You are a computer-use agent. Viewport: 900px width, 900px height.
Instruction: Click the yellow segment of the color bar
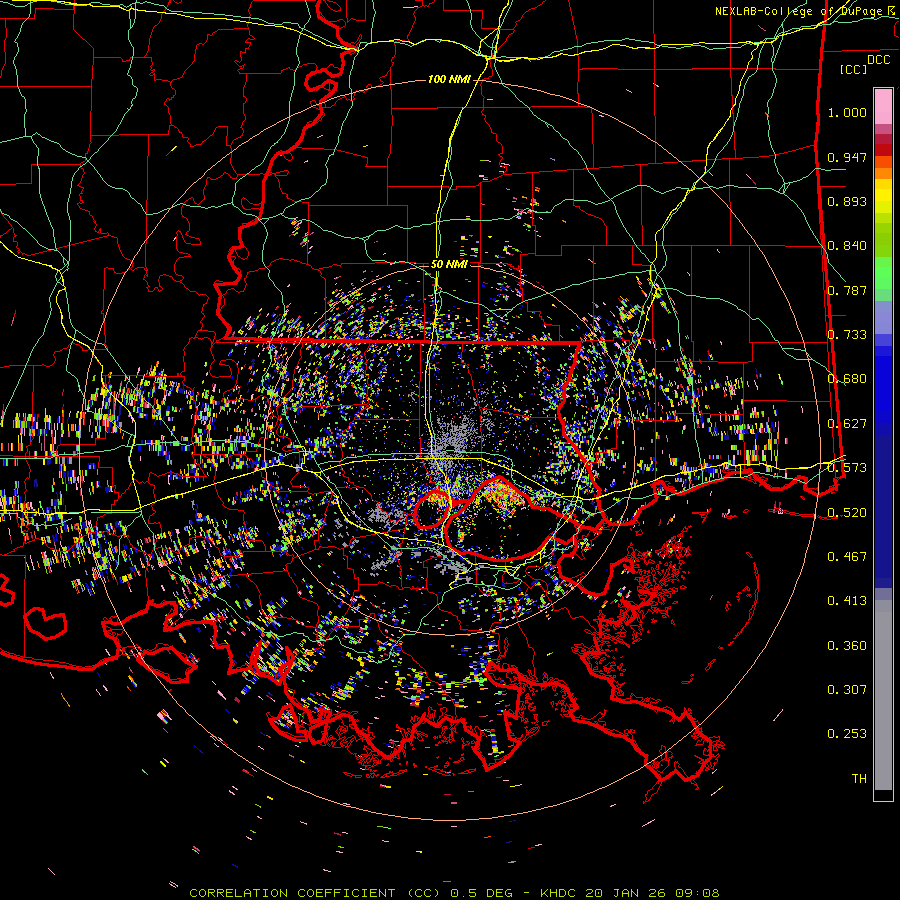pyautogui.click(x=883, y=196)
